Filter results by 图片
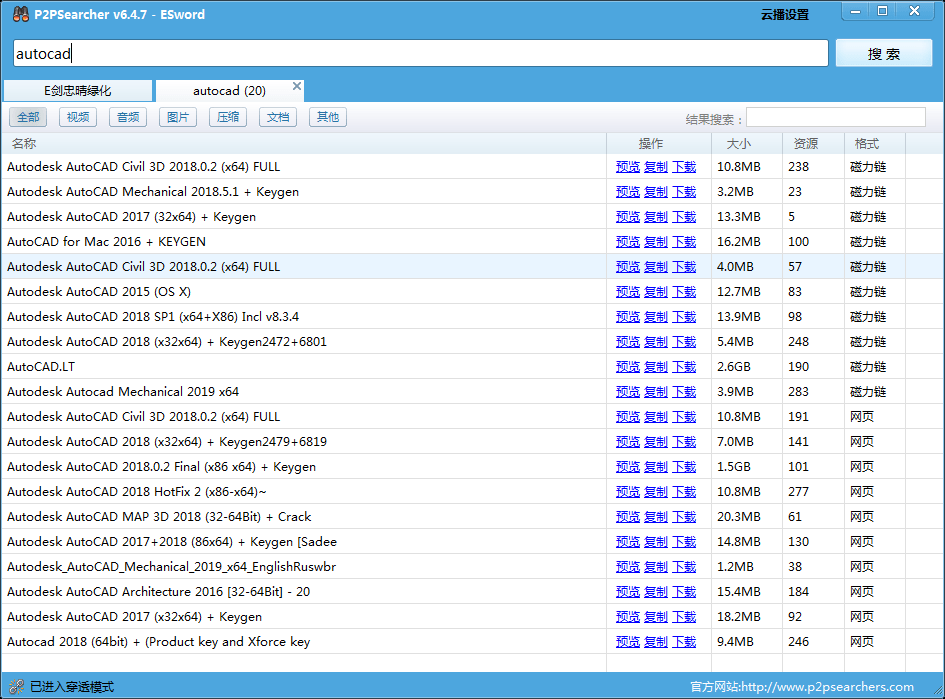The width and height of the screenshot is (945, 699). coord(178,117)
